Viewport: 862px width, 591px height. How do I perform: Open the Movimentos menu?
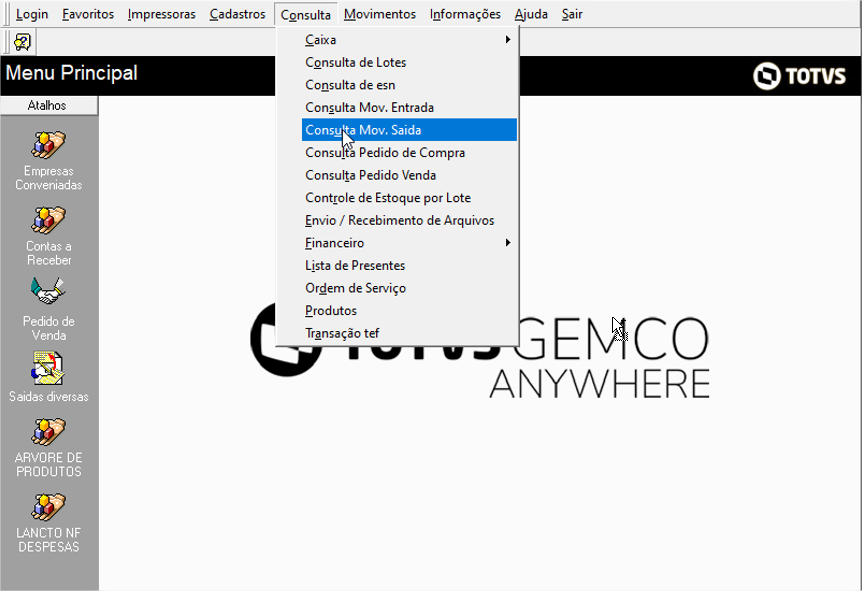coord(380,14)
